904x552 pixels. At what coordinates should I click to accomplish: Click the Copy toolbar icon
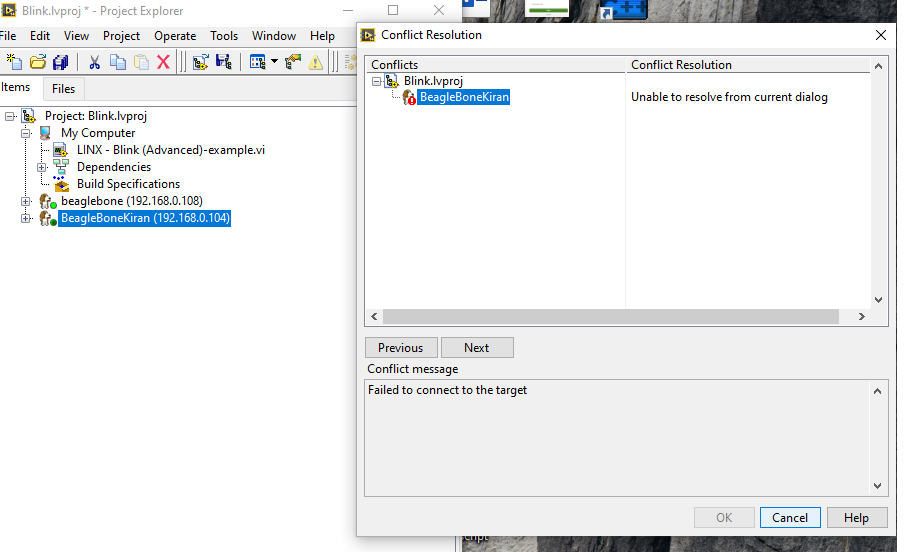point(118,62)
